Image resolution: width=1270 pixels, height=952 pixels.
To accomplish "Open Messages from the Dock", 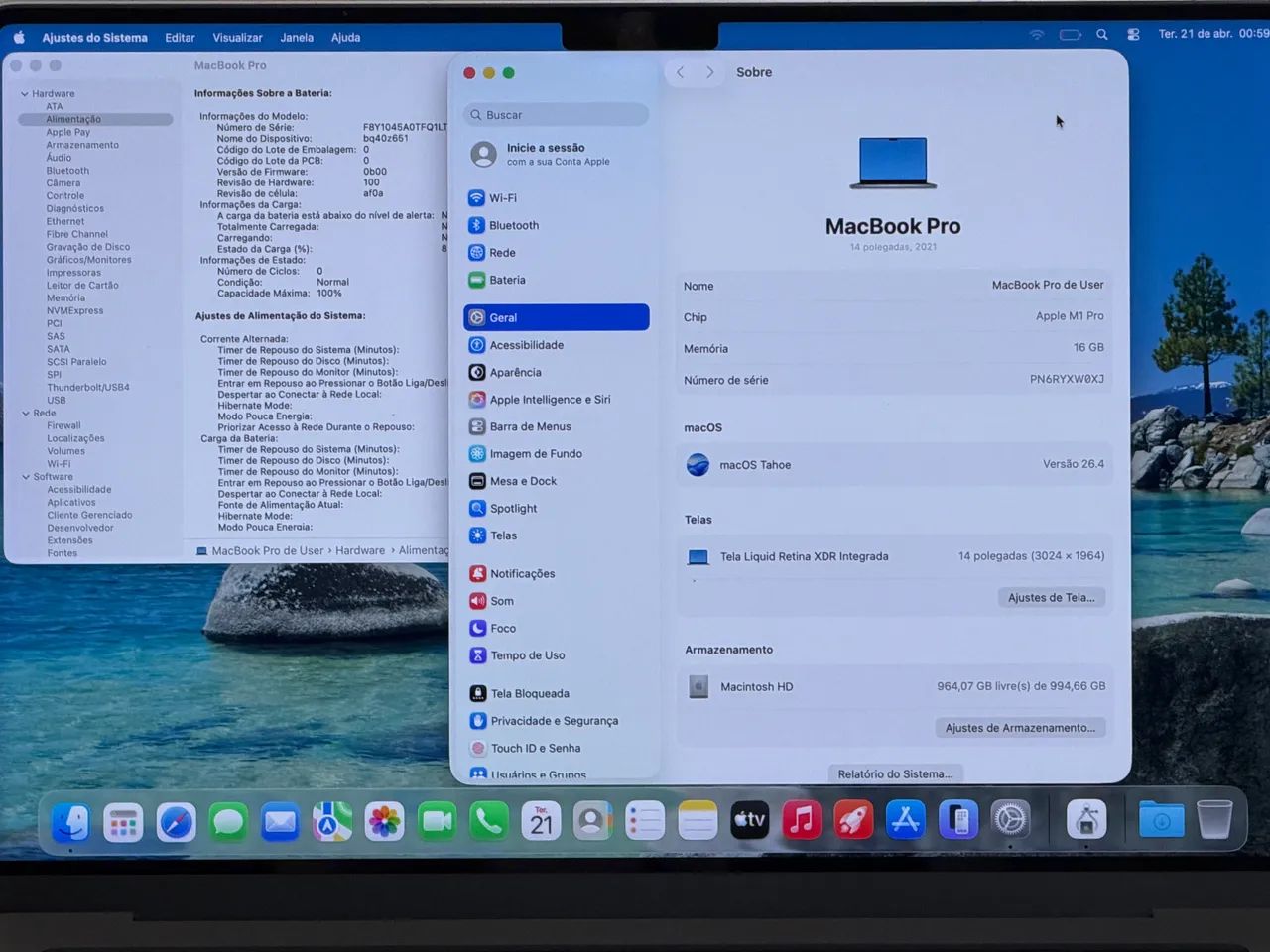I will pos(228,821).
